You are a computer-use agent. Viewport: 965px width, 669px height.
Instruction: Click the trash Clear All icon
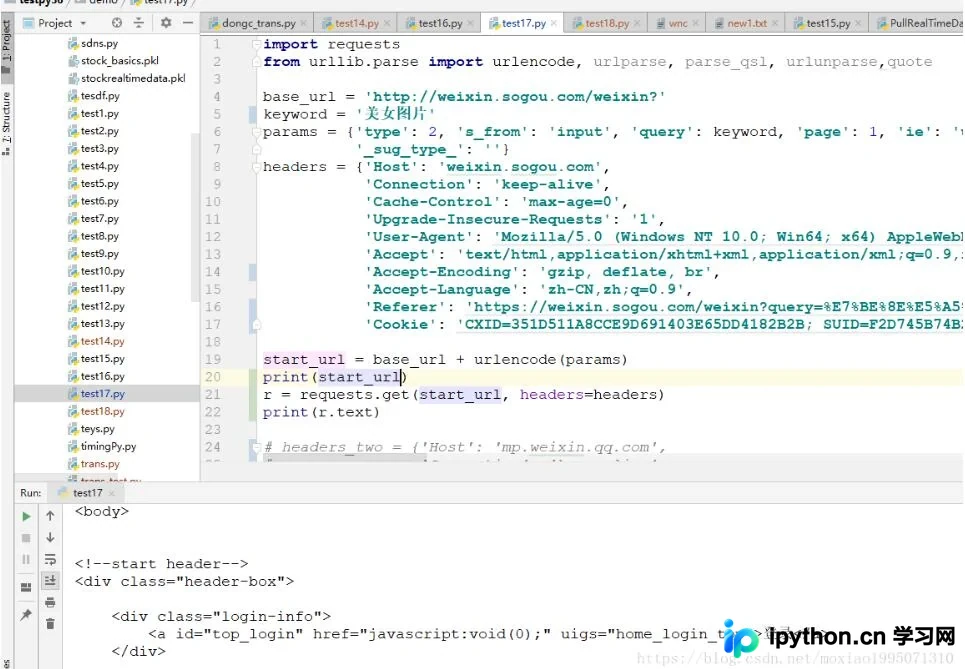(x=50, y=623)
